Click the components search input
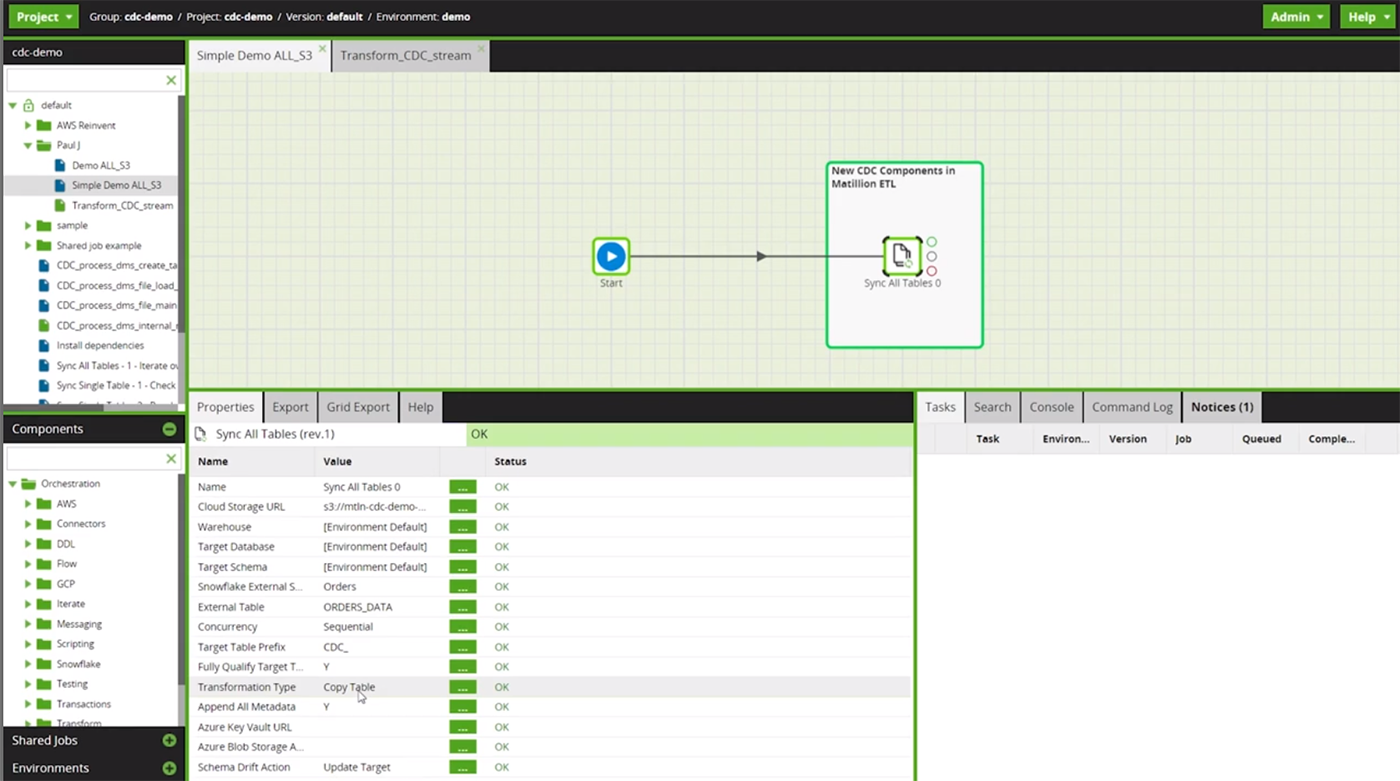This screenshot has height=781, width=1400. click(85, 458)
